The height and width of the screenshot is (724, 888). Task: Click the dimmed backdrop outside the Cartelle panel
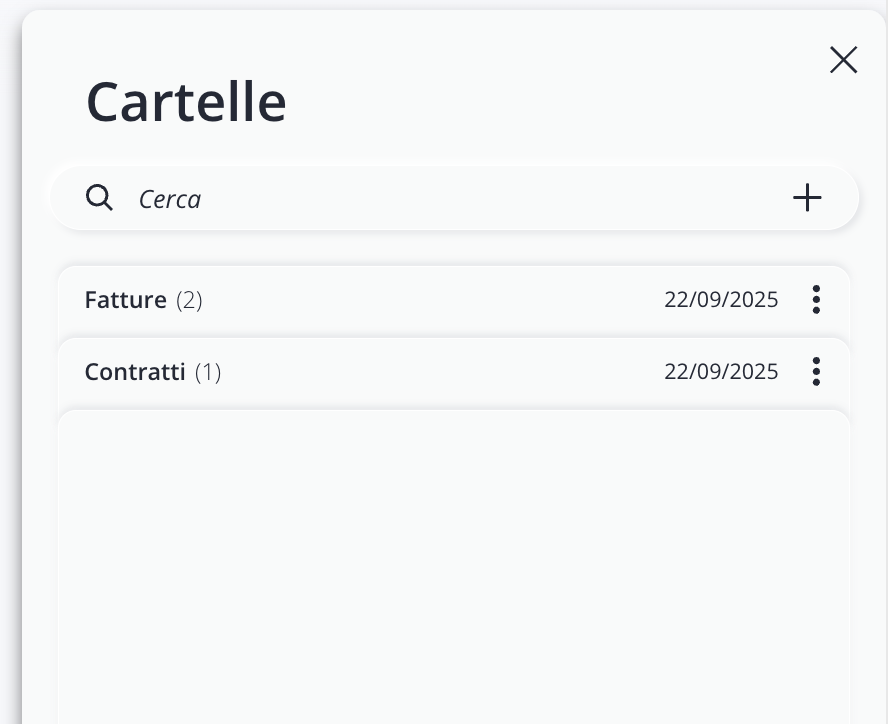(9, 400)
